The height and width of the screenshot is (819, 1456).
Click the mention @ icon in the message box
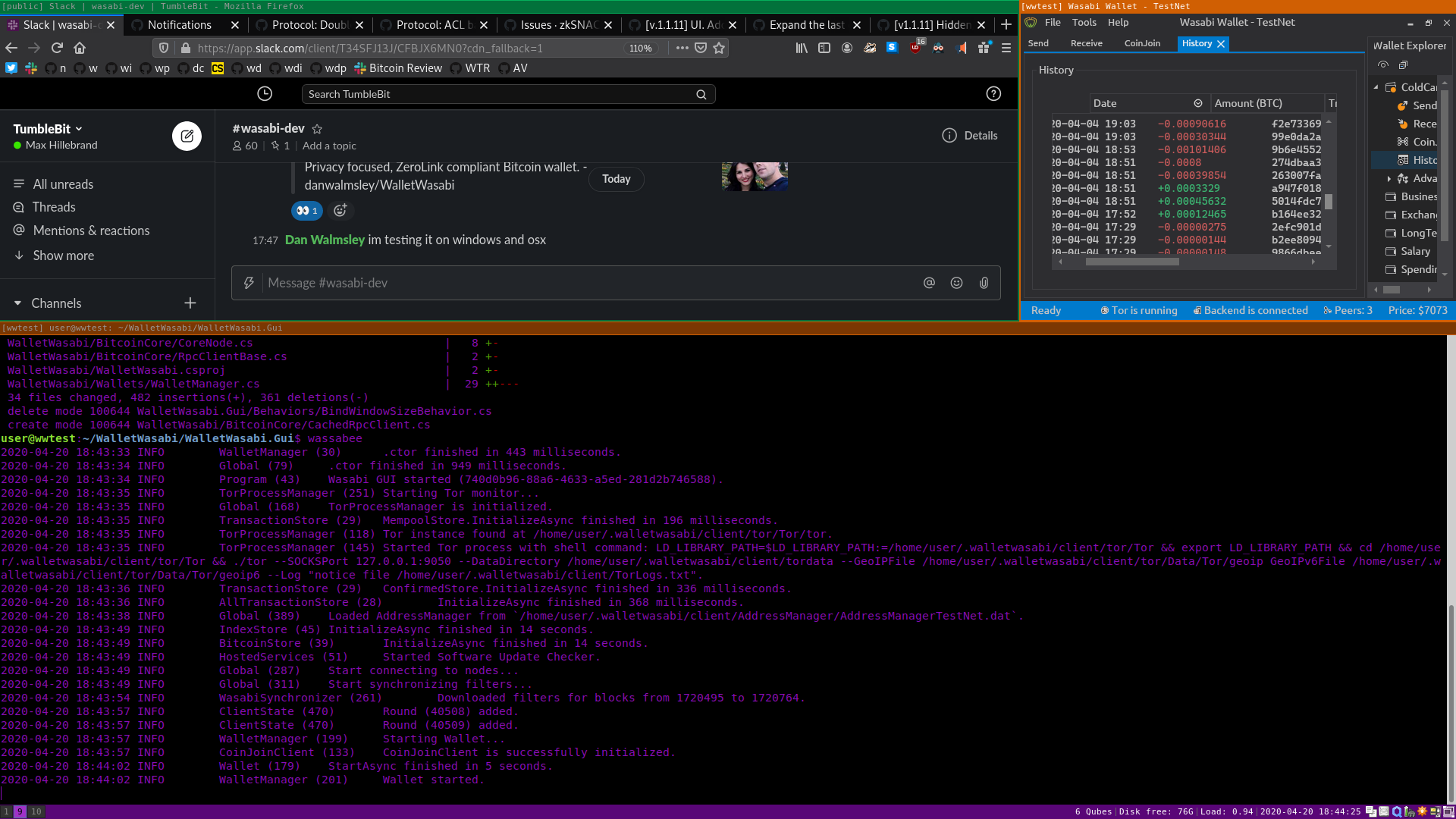tap(929, 282)
